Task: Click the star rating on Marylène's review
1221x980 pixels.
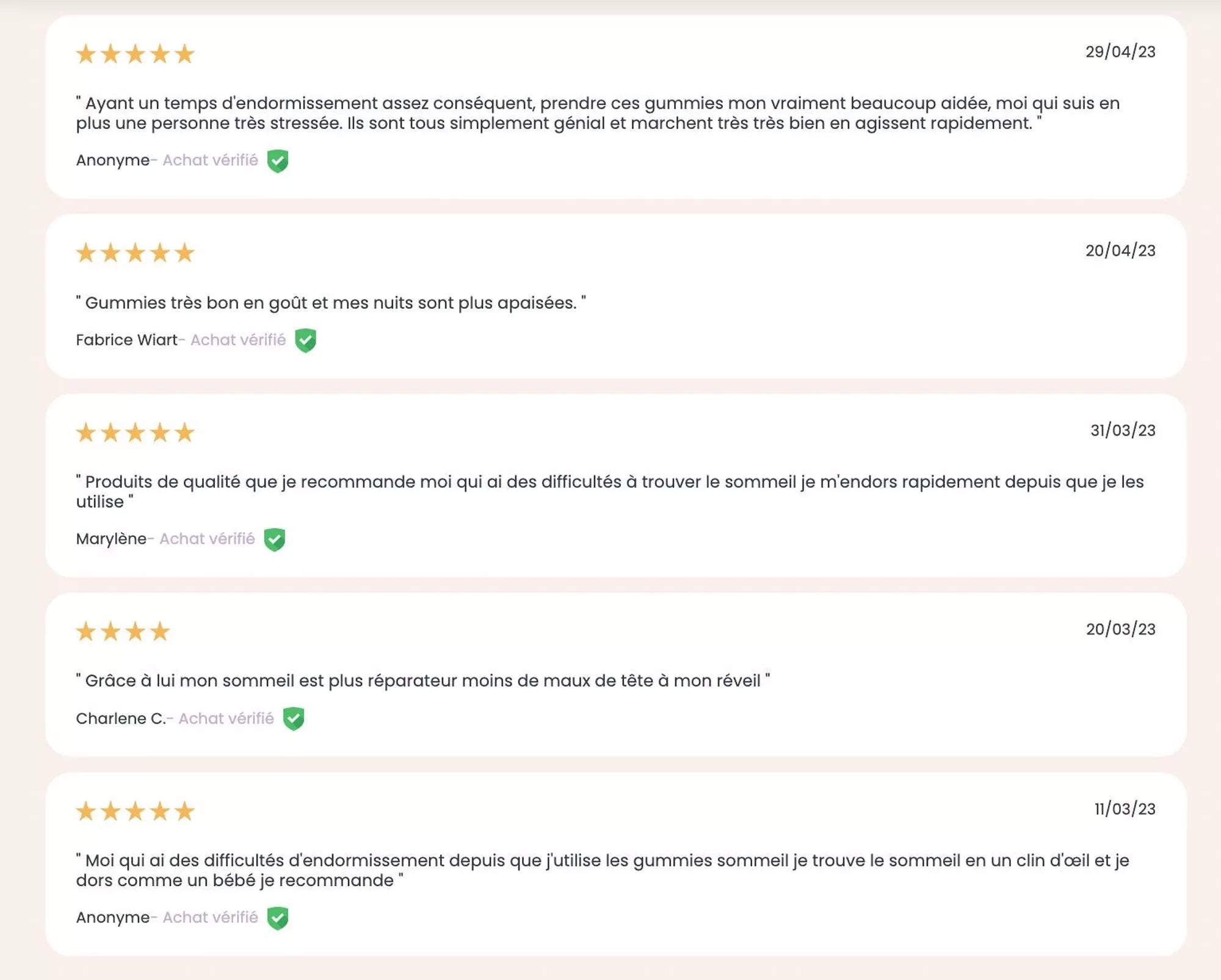Action: point(135,433)
